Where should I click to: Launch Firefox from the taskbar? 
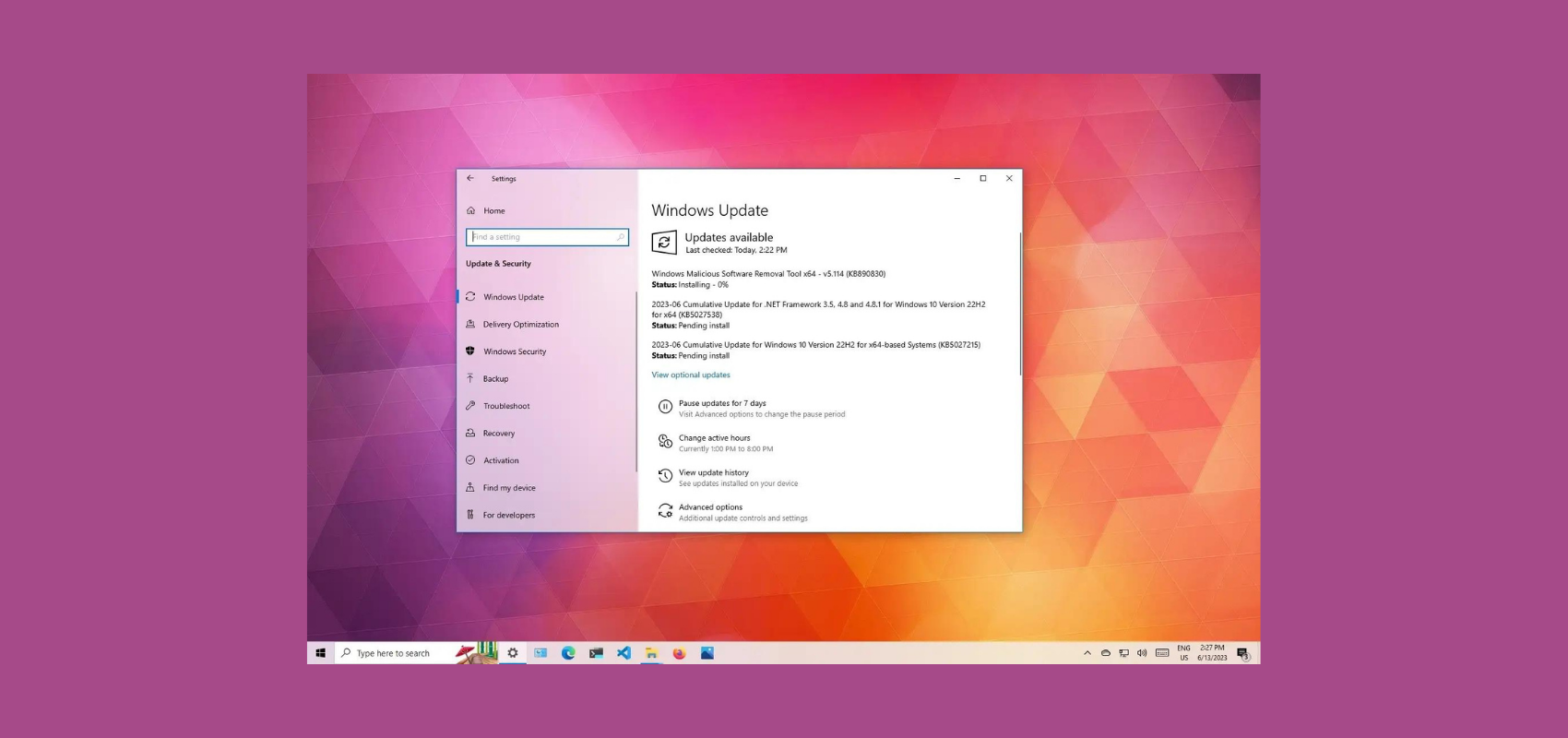tap(679, 653)
